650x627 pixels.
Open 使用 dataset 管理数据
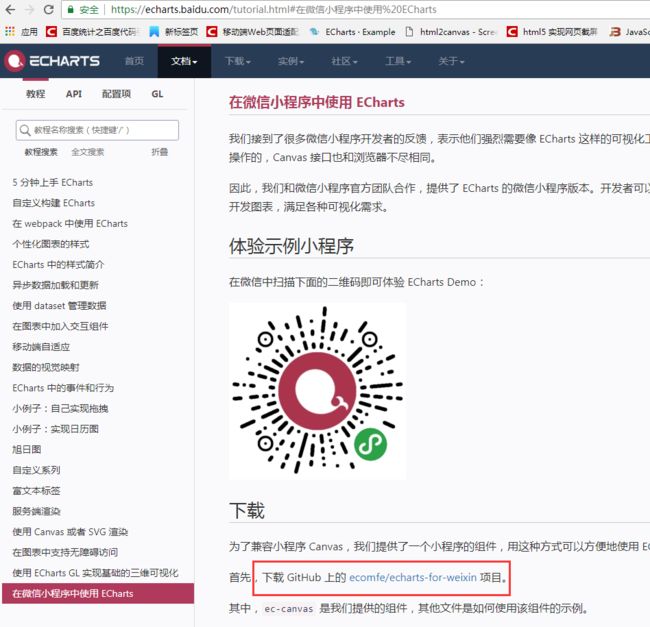(59, 306)
